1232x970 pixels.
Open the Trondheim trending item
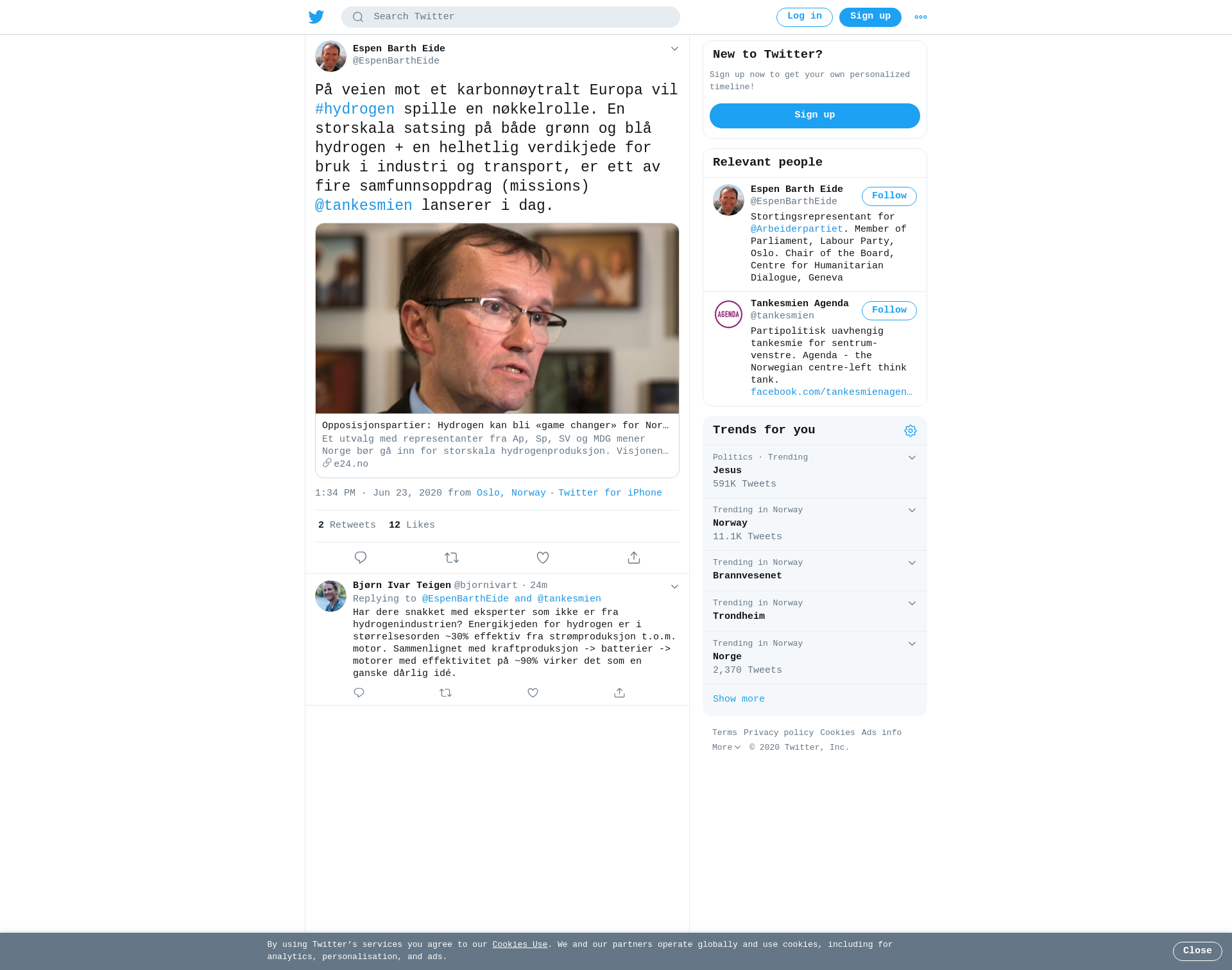[815, 611]
